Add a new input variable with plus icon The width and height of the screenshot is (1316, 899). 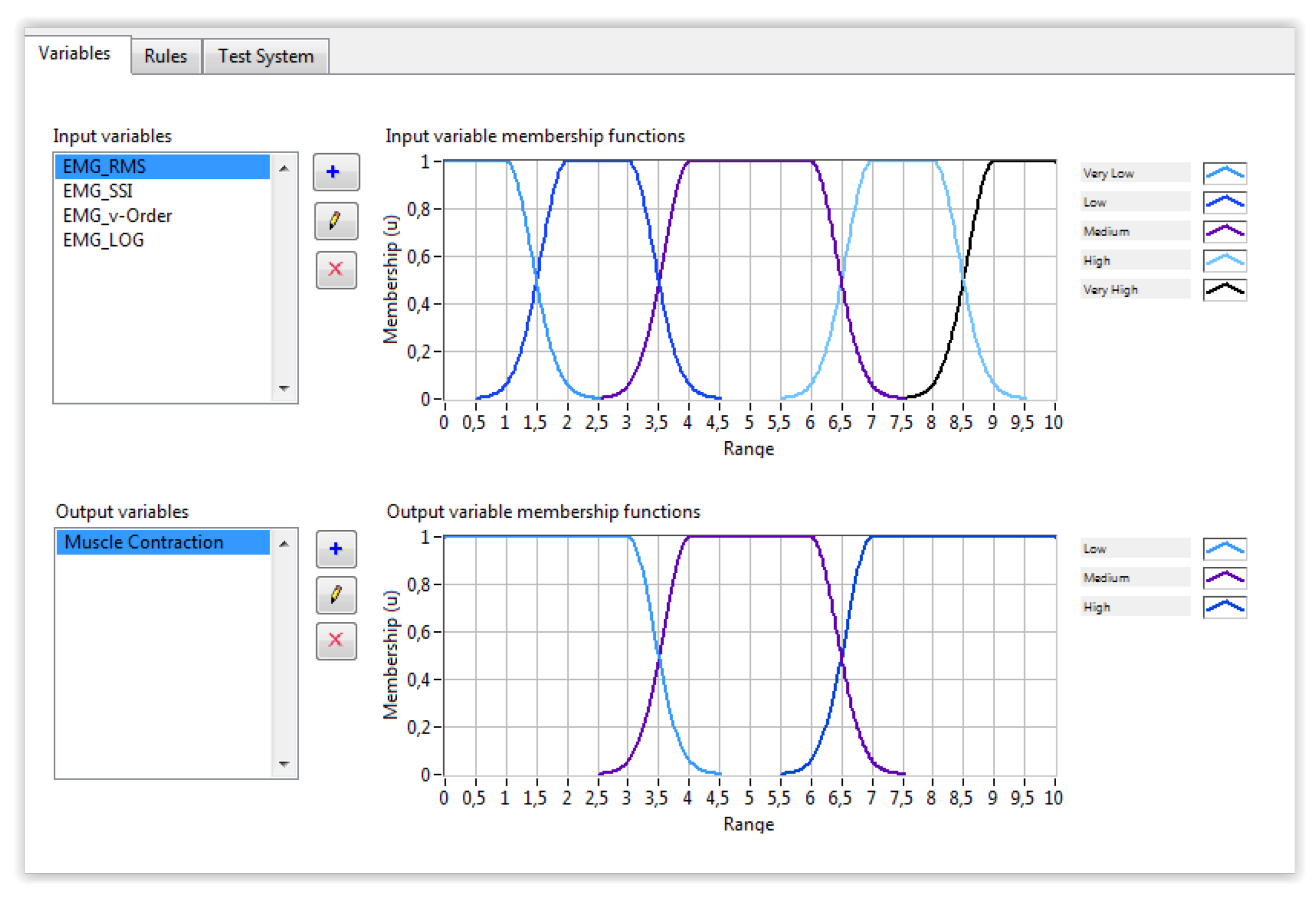335,172
